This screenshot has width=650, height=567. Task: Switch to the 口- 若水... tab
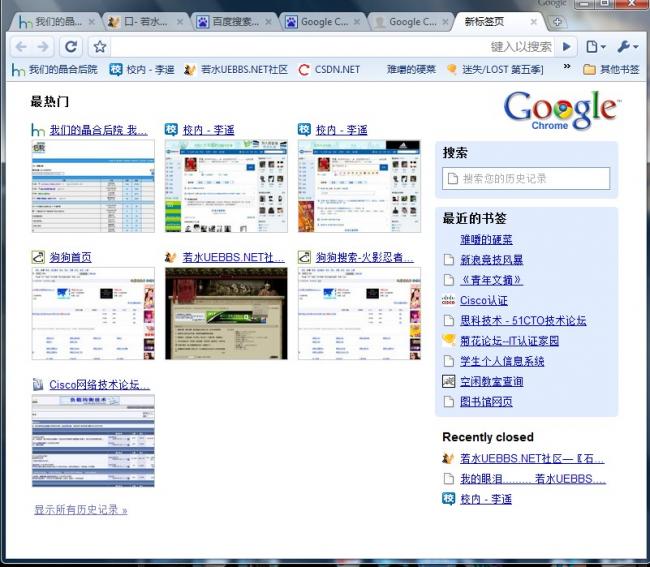click(144, 22)
